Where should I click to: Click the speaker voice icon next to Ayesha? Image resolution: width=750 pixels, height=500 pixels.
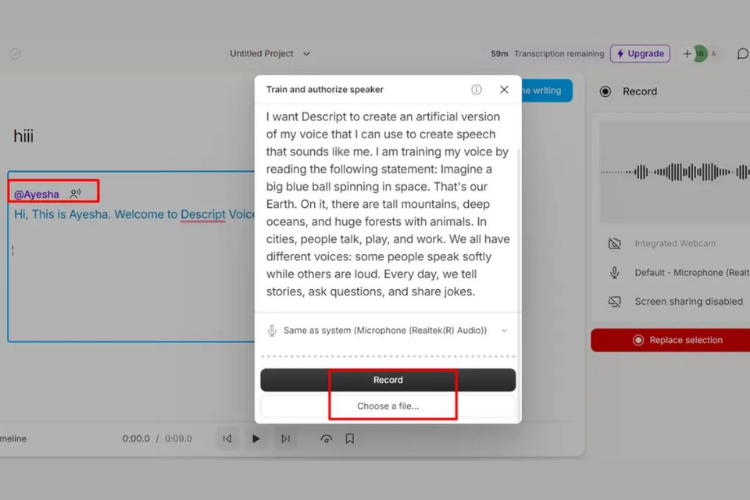(75, 193)
